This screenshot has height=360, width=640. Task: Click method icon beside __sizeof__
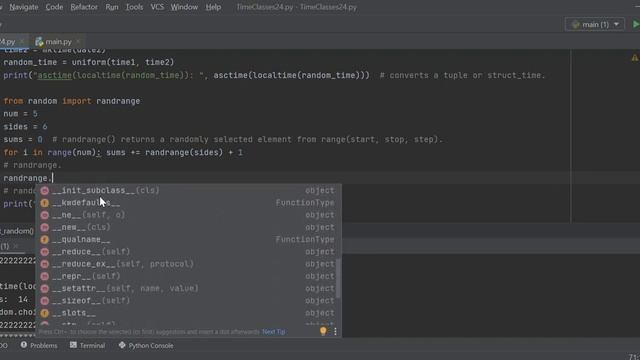point(44,301)
